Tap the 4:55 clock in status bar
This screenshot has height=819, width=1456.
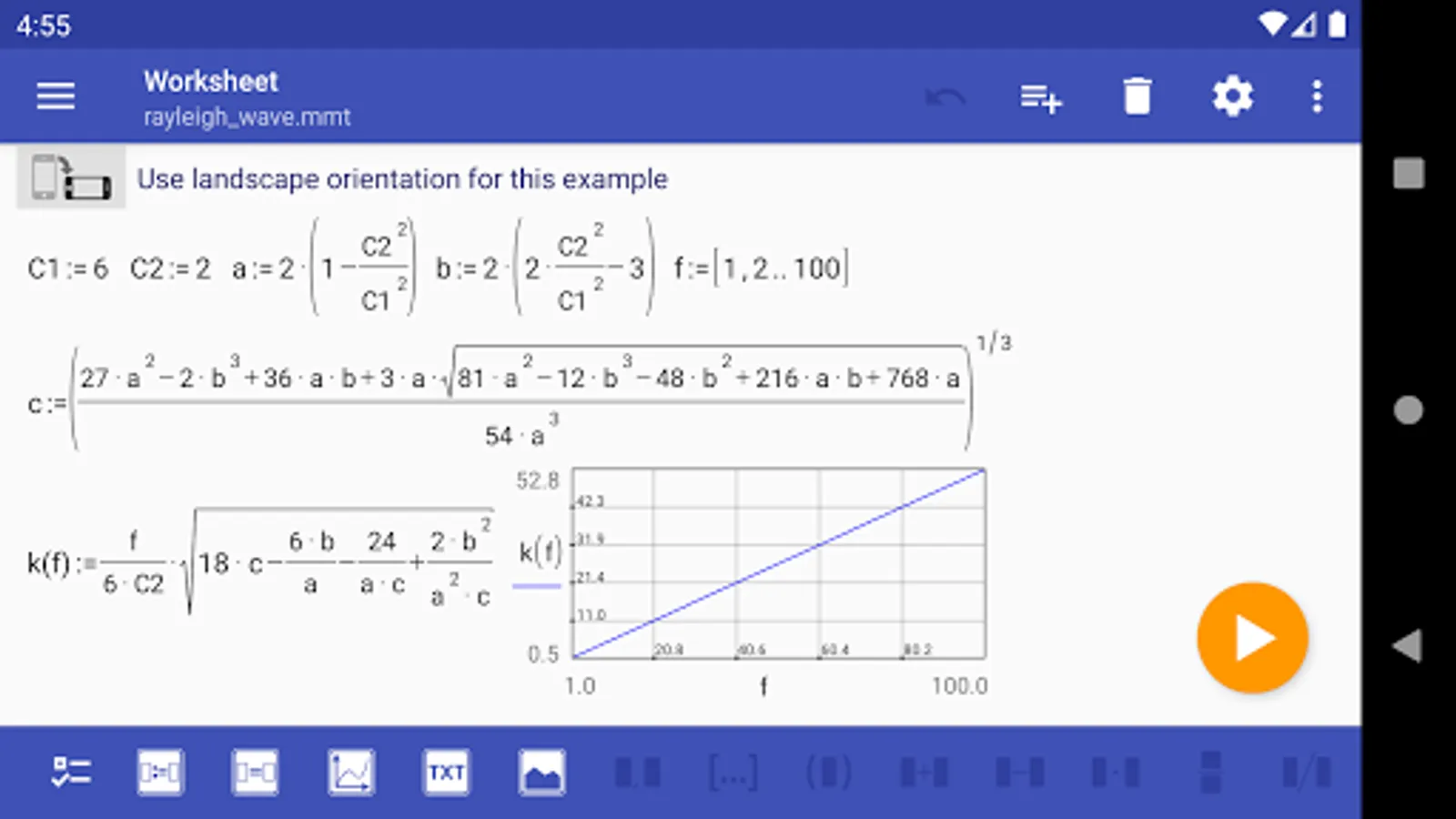43,25
